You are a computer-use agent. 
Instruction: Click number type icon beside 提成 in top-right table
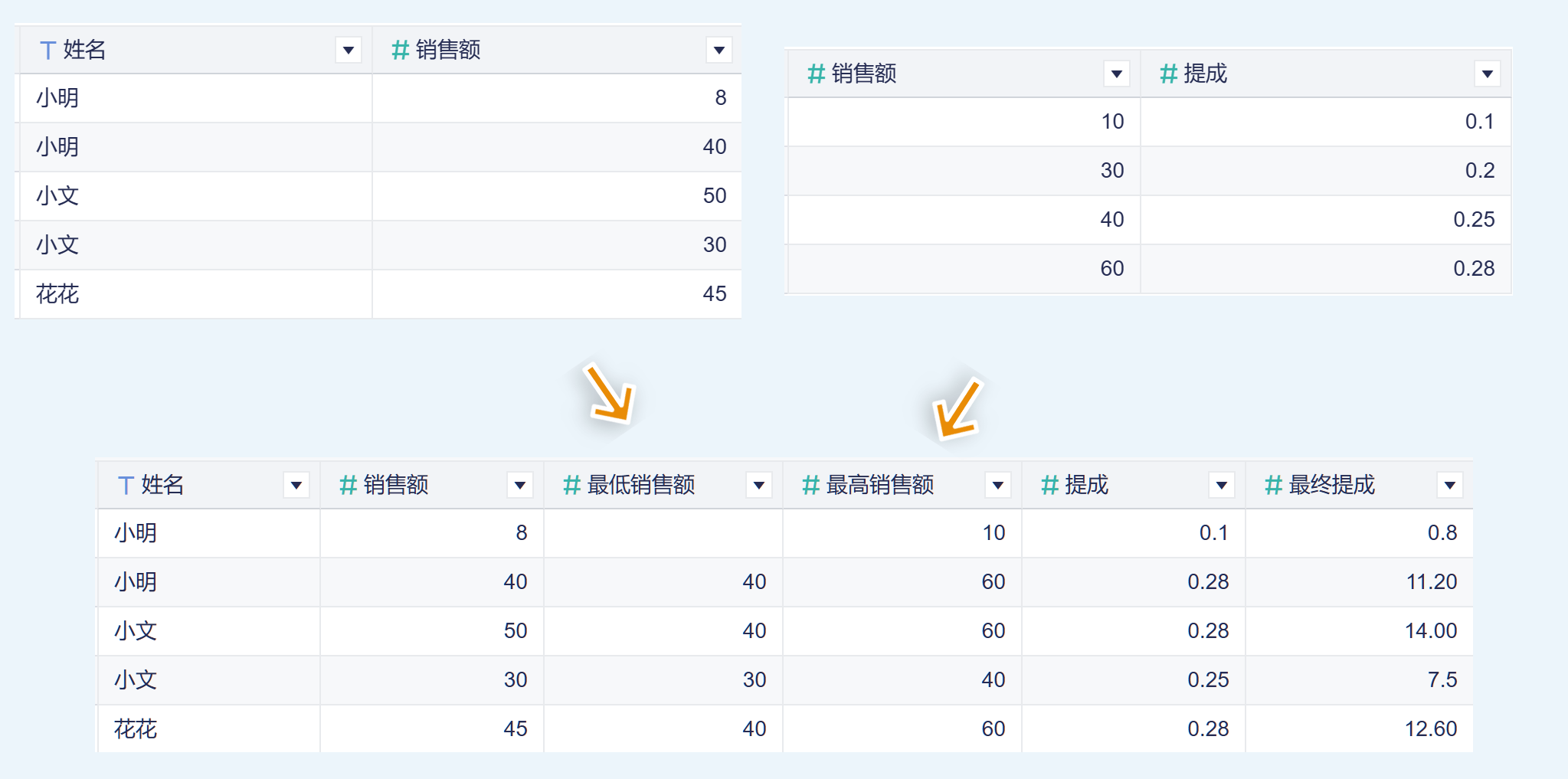(1168, 74)
